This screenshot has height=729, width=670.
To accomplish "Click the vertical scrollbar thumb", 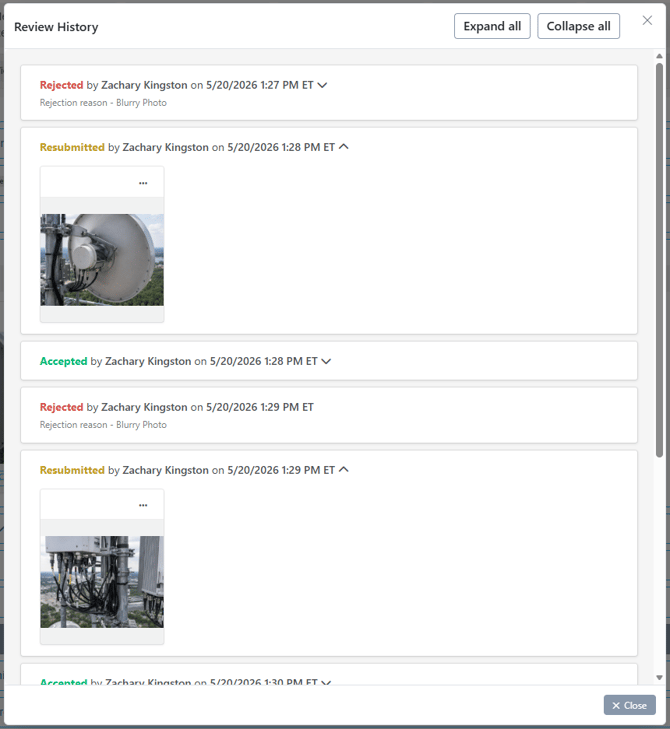I will tap(659, 260).
